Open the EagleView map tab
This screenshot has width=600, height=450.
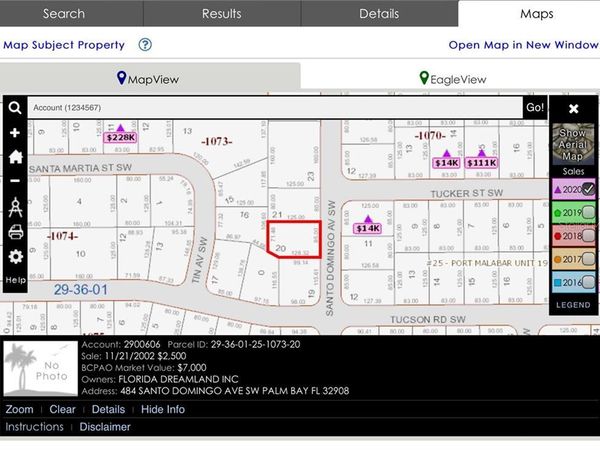tap(452, 79)
